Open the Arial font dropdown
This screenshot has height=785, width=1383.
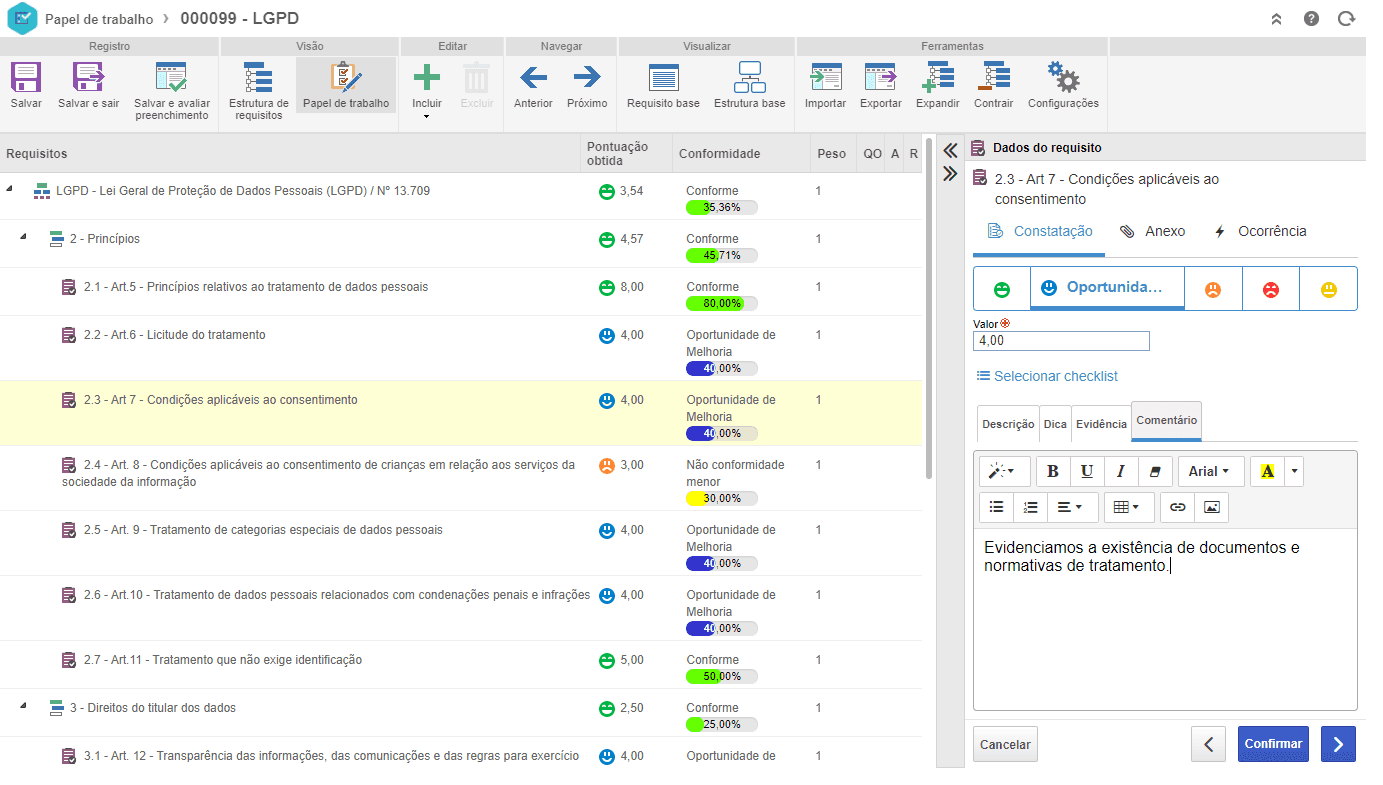1210,471
